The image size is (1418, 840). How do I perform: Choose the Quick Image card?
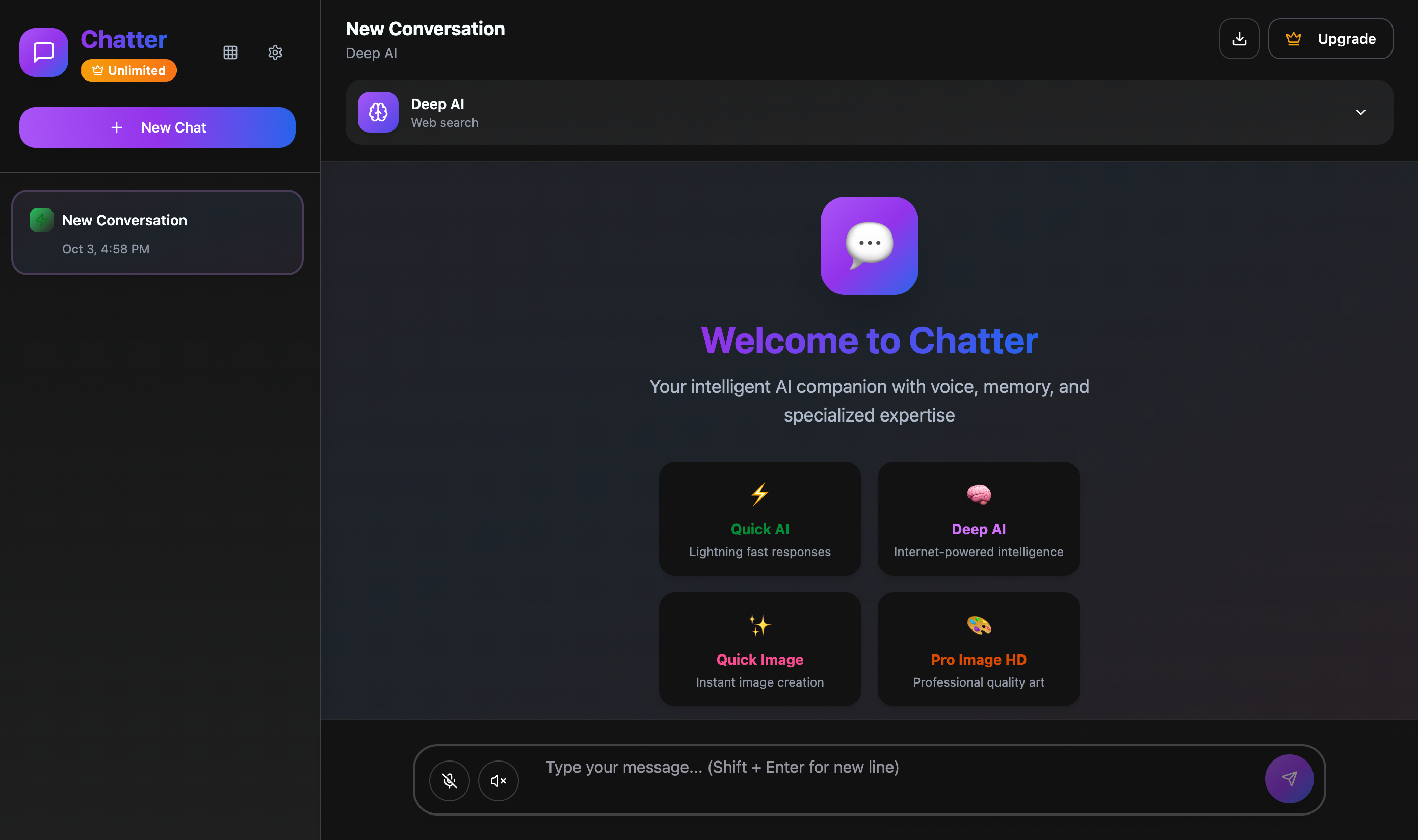coord(759,649)
